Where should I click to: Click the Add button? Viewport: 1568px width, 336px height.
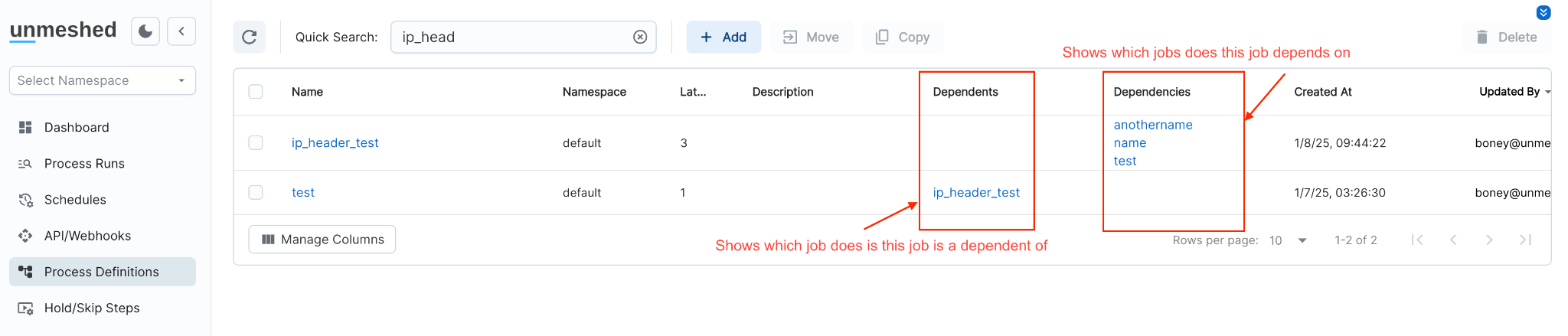724,37
